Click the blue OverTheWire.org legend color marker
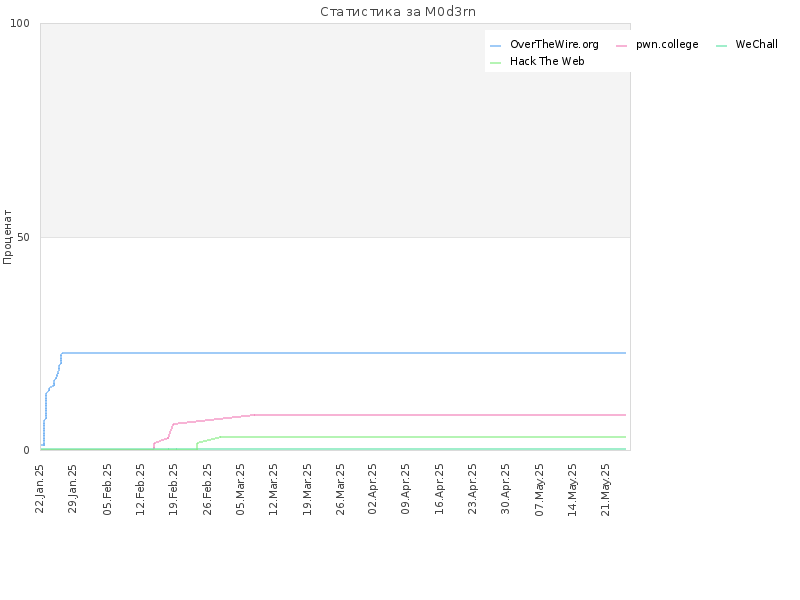Image resolution: width=800 pixels, height=600 pixels. pos(495,46)
